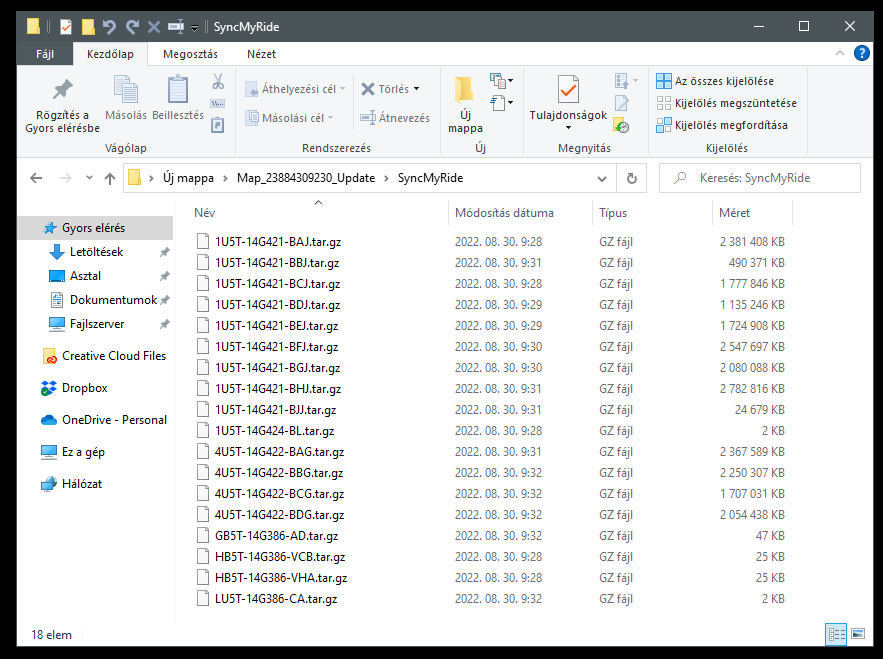Click Kijelölés megfordítása button
Screen dimensions: 883x659
(x=722, y=125)
